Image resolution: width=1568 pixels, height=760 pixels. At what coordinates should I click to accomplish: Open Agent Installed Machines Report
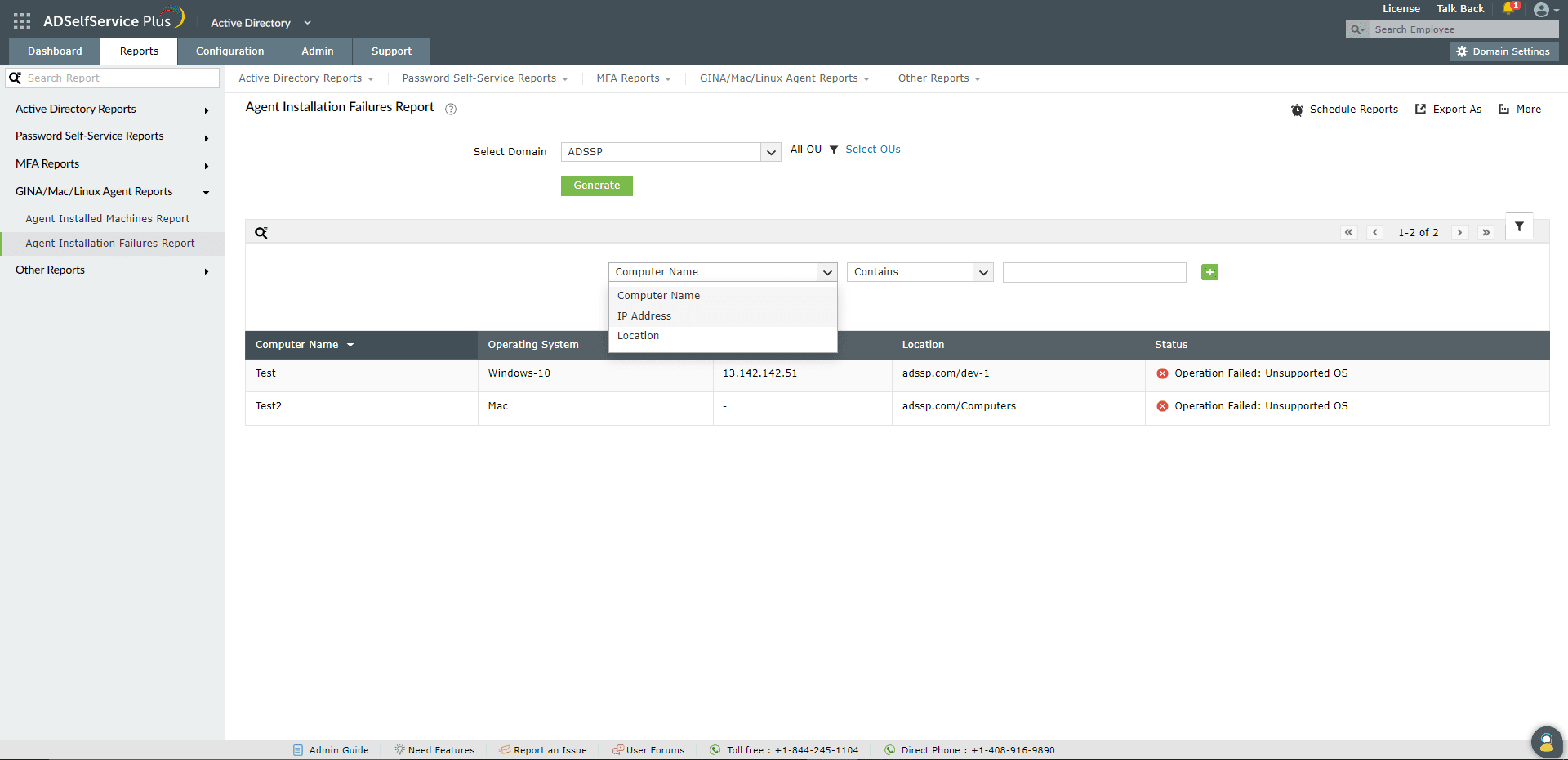108,219
